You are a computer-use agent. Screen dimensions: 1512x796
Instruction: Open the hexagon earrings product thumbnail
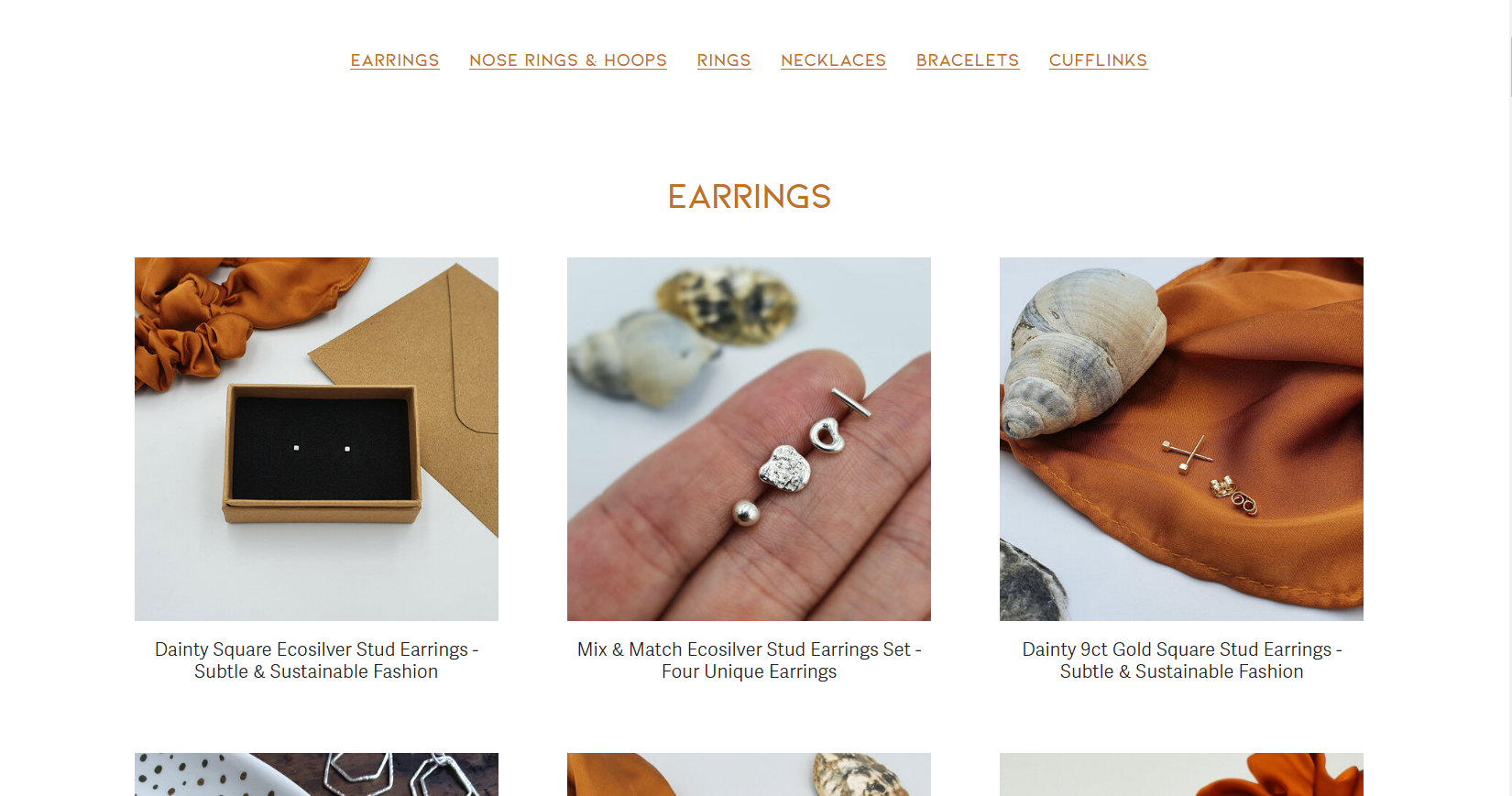316,774
